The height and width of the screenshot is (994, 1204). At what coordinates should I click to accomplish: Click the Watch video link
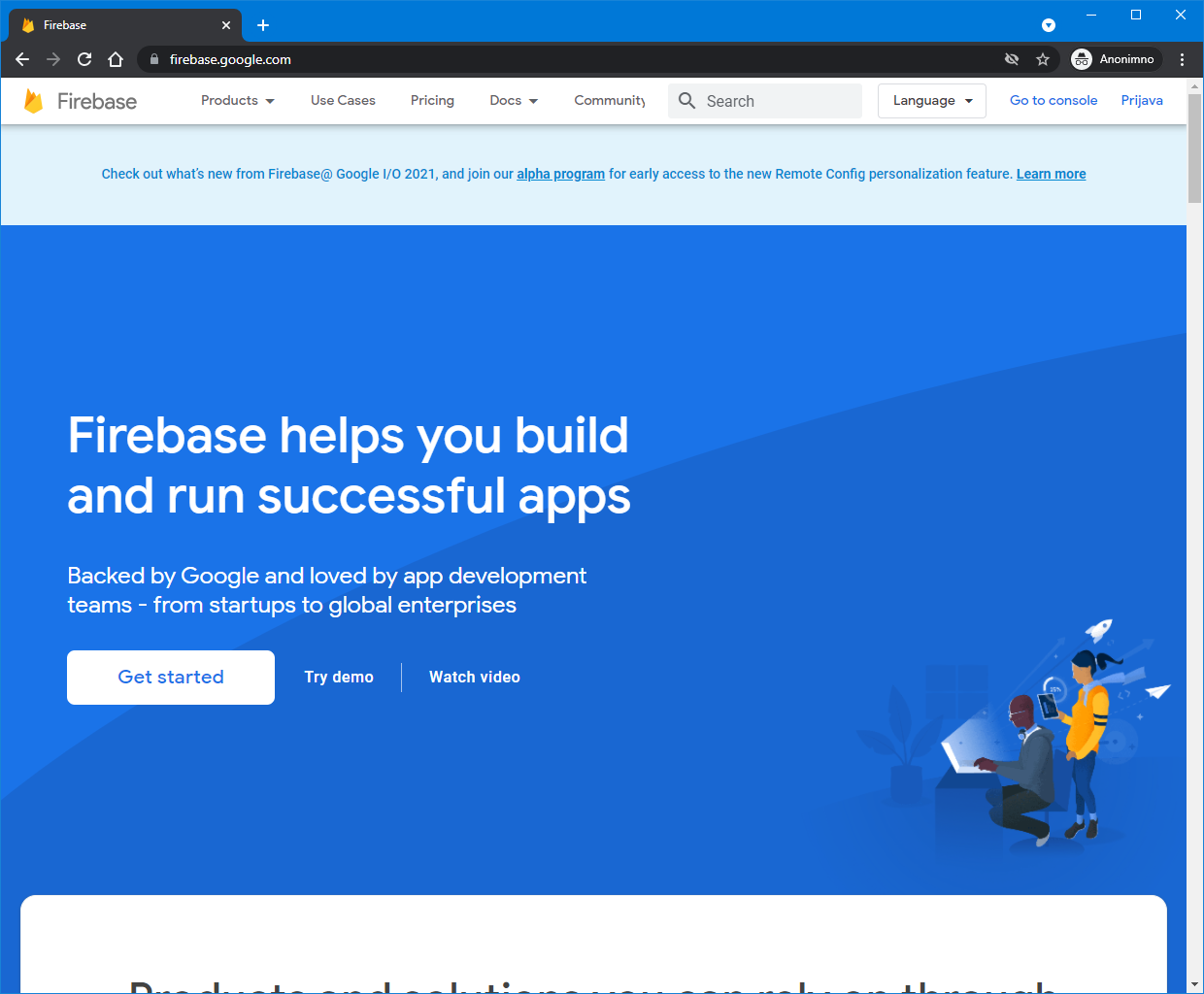pos(474,678)
